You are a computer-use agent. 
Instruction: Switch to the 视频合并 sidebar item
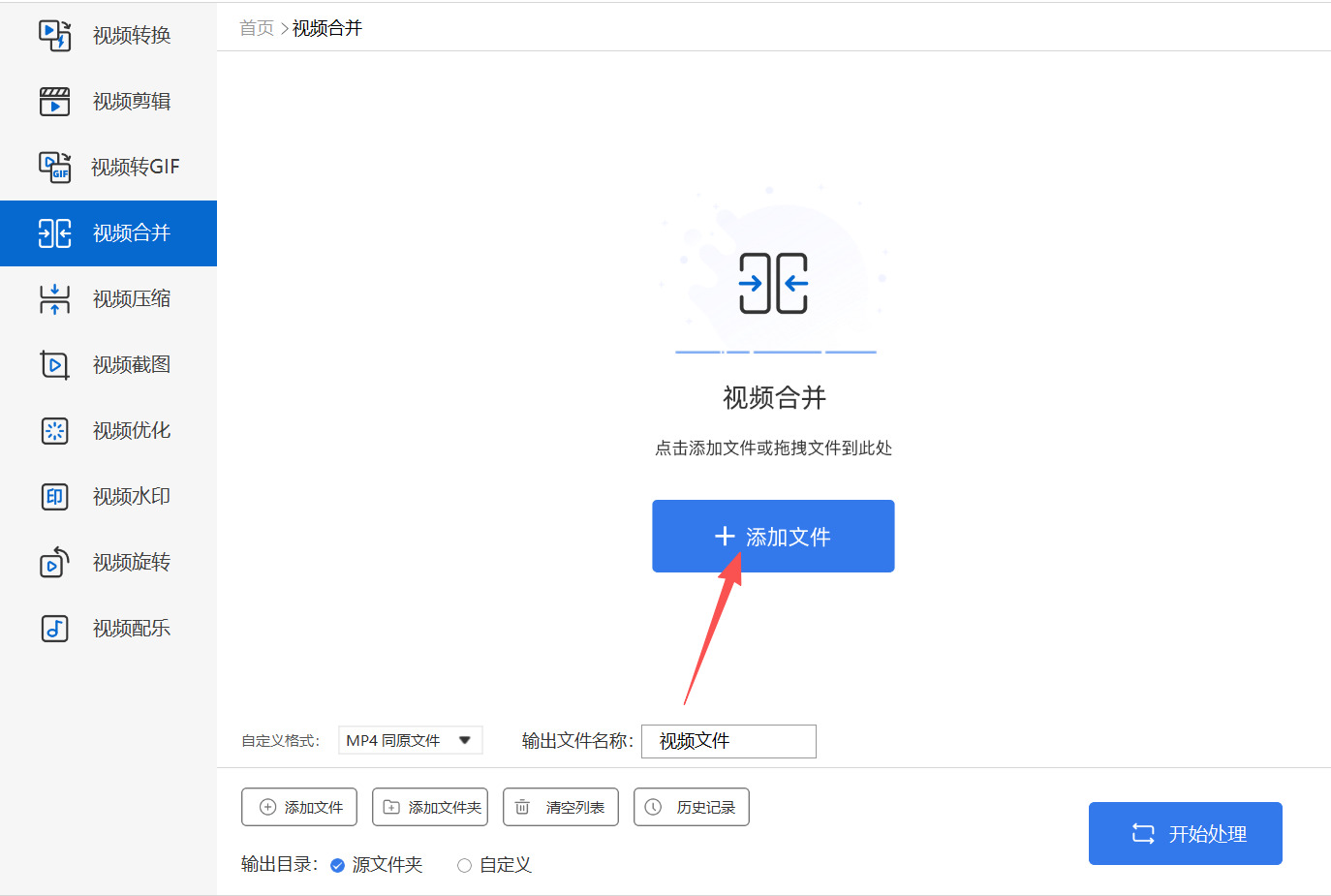coord(108,232)
